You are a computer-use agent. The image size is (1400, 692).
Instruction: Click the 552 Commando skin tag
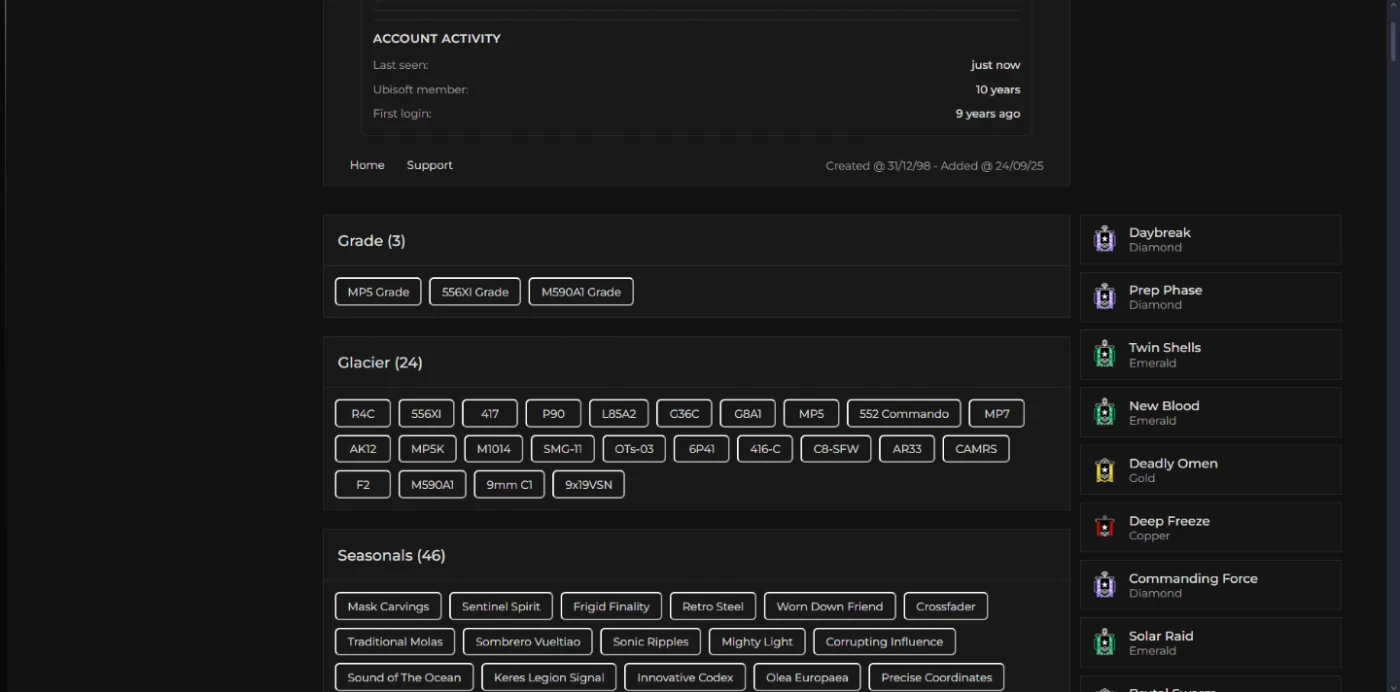(903, 414)
